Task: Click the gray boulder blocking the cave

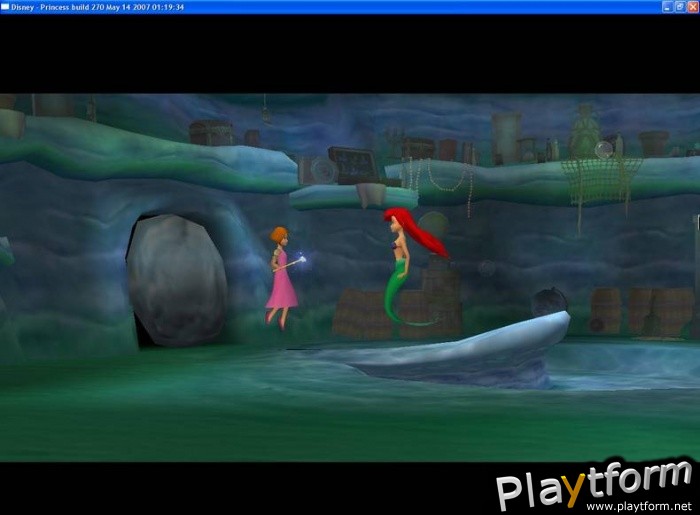Action: pyautogui.click(x=178, y=281)
